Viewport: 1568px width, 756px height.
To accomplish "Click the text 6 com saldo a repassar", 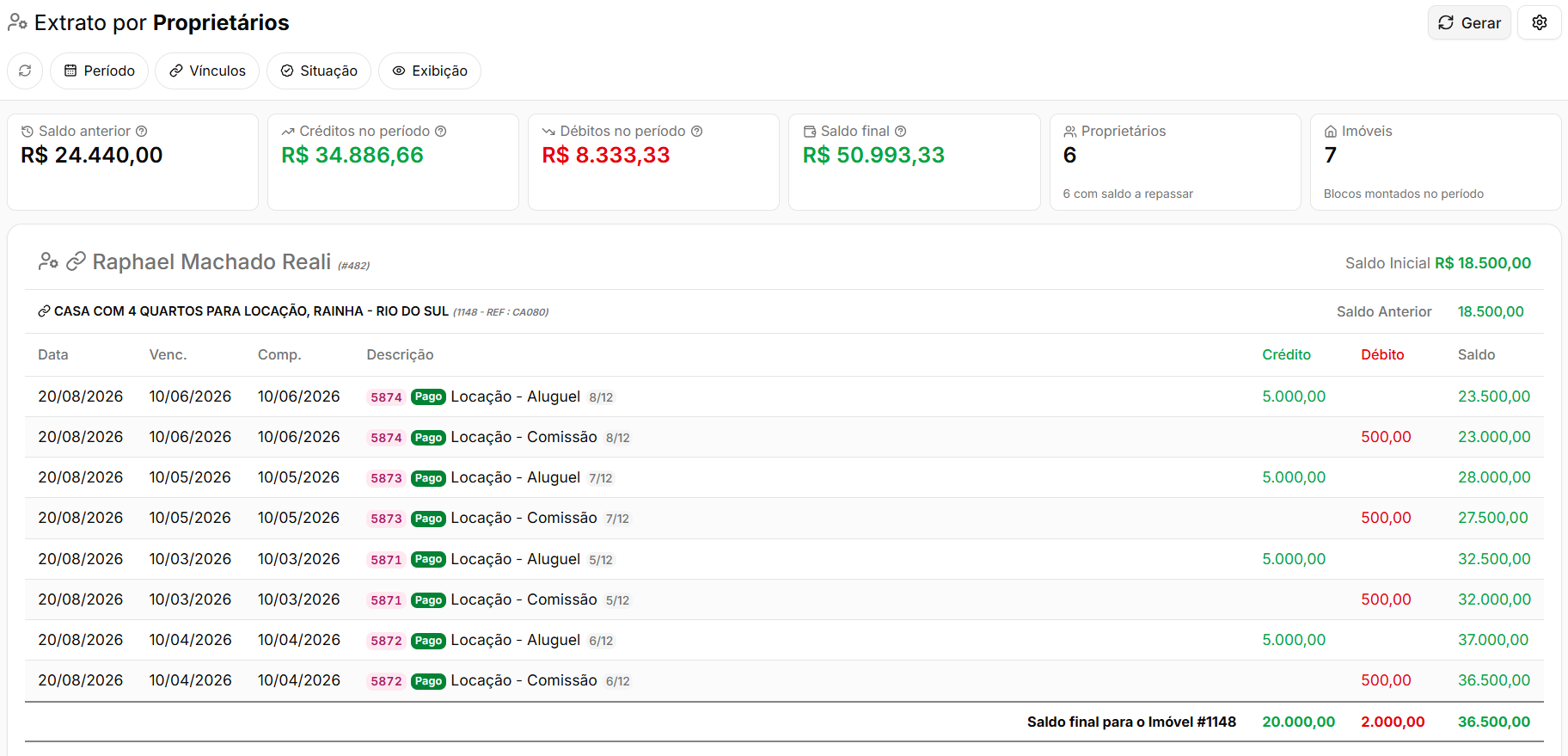I will 1128,194.
